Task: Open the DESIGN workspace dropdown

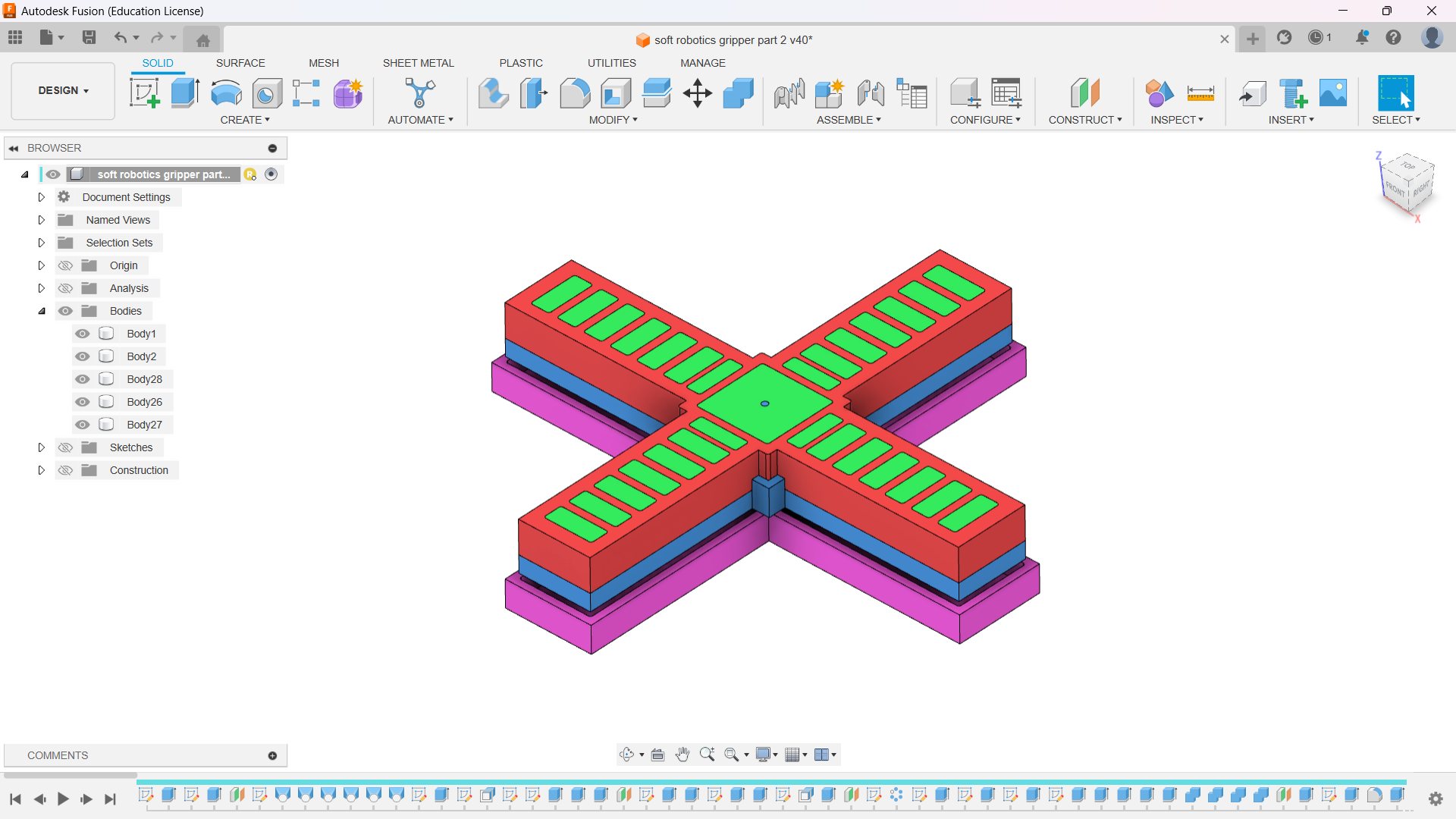Action: point(64,90)
